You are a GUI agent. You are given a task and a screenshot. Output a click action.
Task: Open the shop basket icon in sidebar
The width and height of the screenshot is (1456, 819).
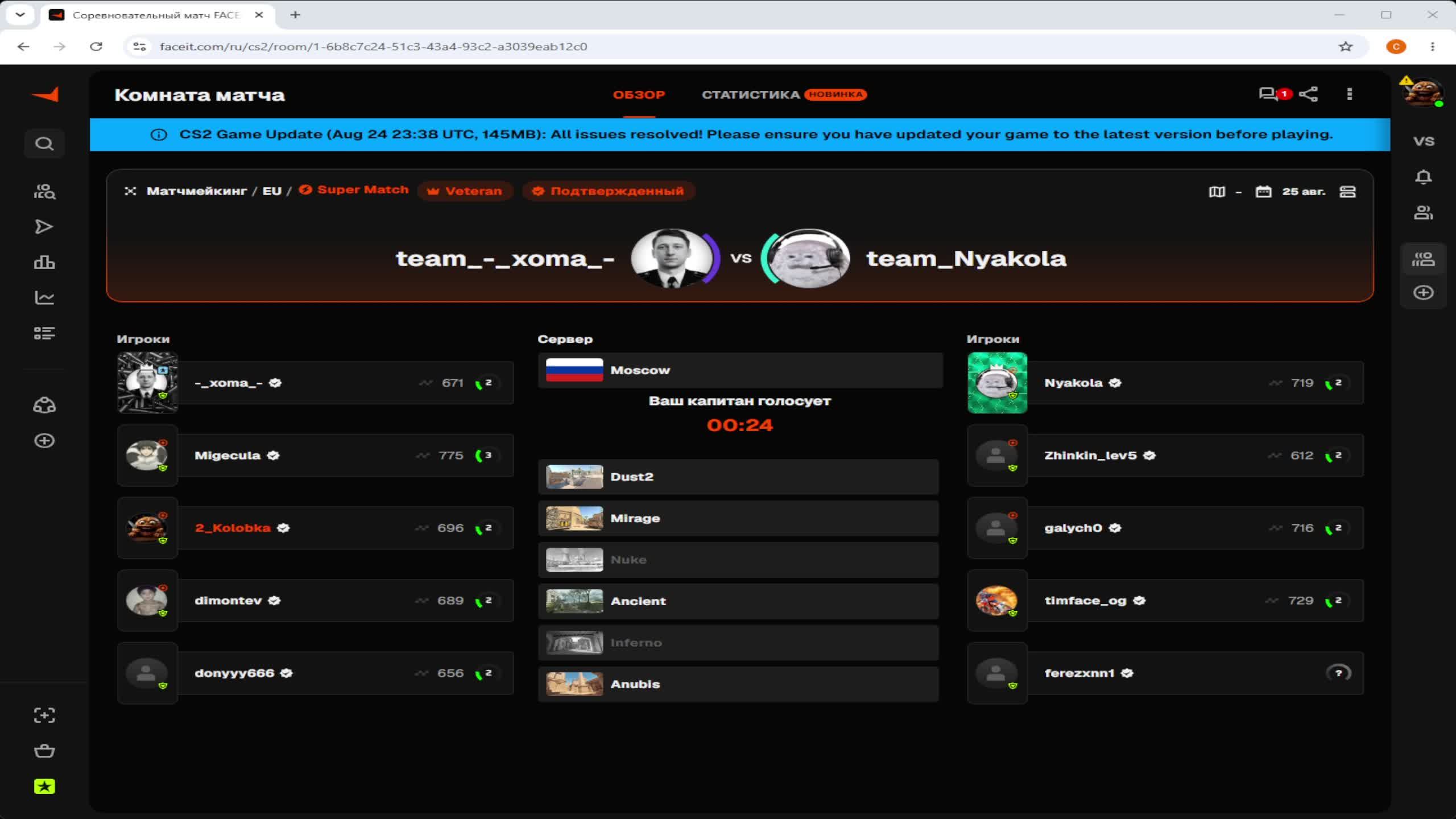pos(44,751)
